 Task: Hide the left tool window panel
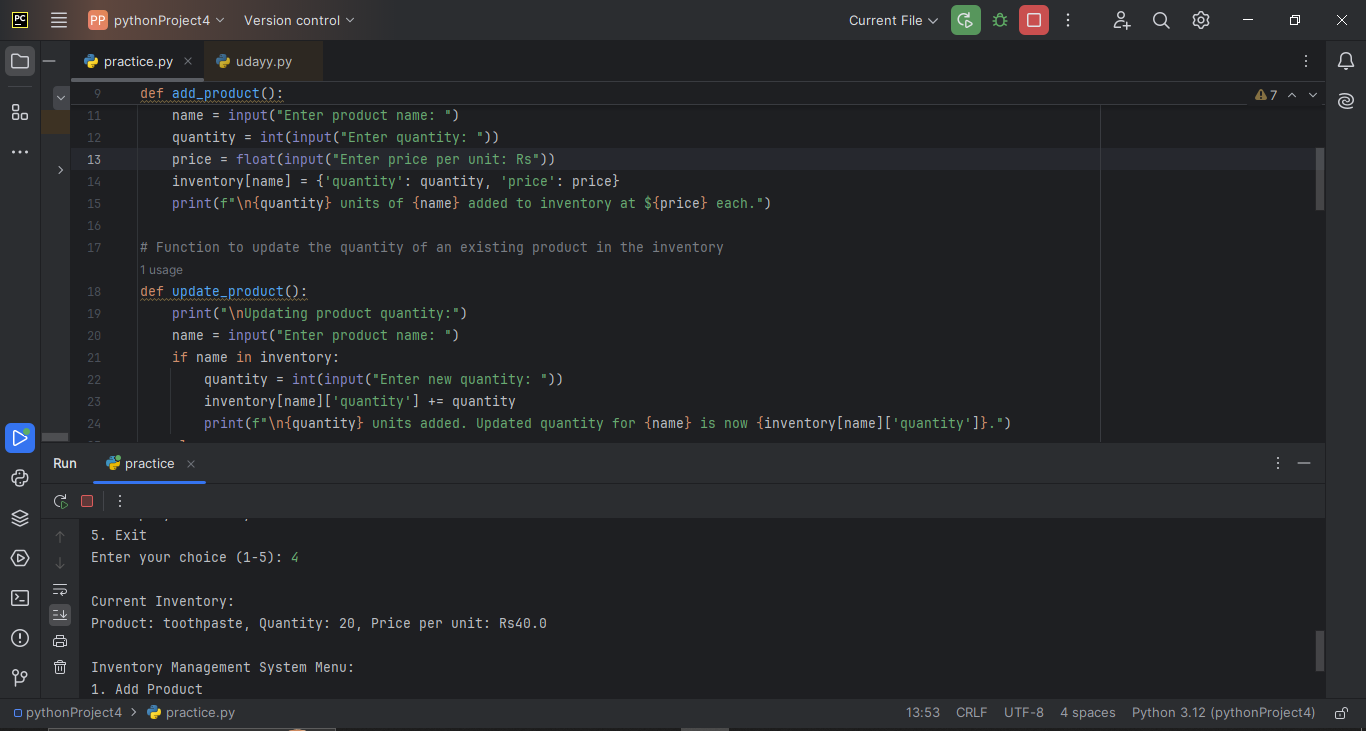point(49,61)
